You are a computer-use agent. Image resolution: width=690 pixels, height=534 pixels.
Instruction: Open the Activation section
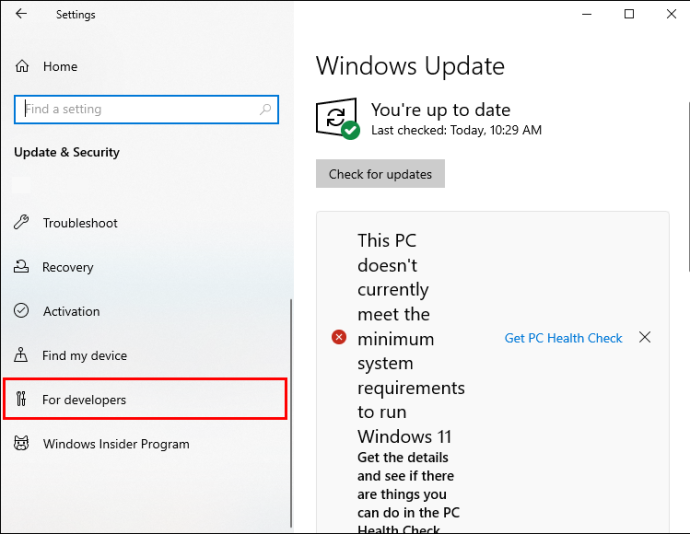pos(145,311)
